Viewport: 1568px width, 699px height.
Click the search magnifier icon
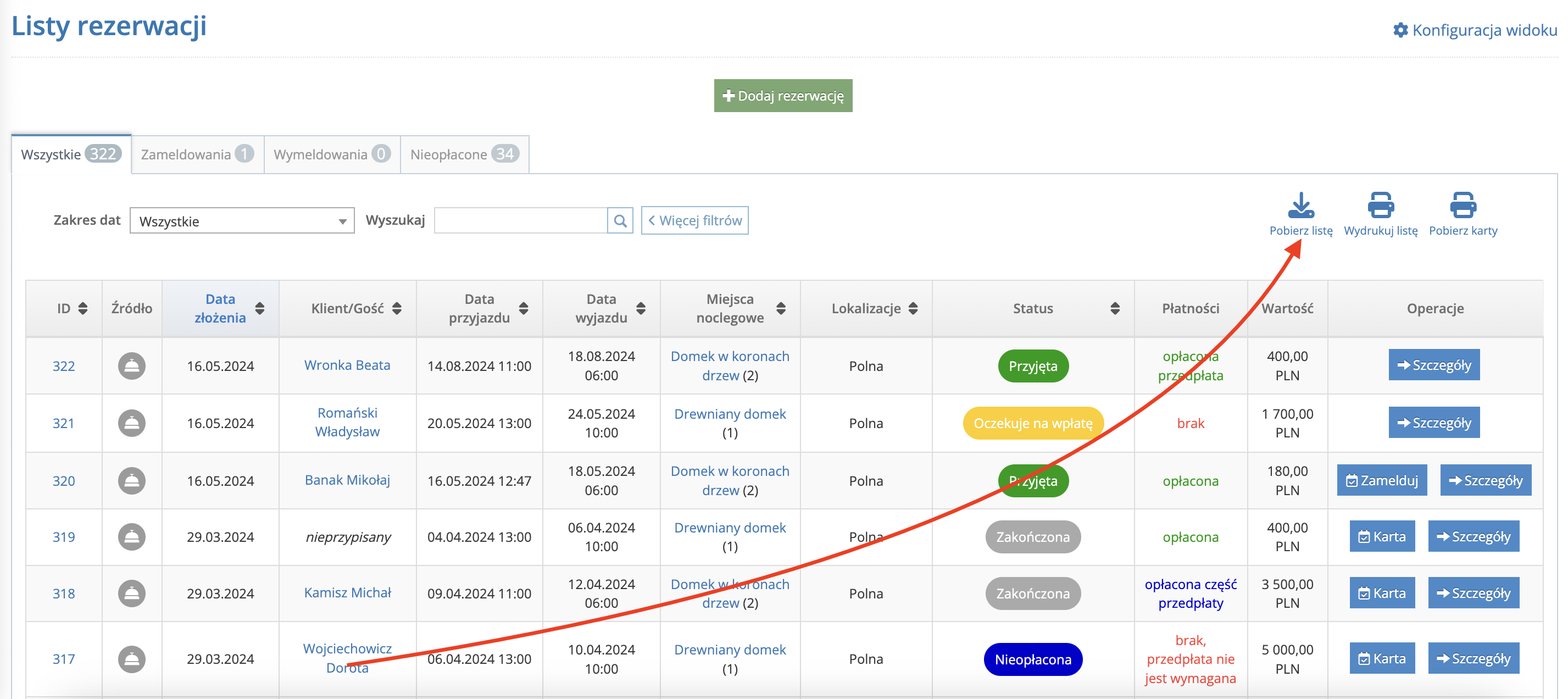620,220
